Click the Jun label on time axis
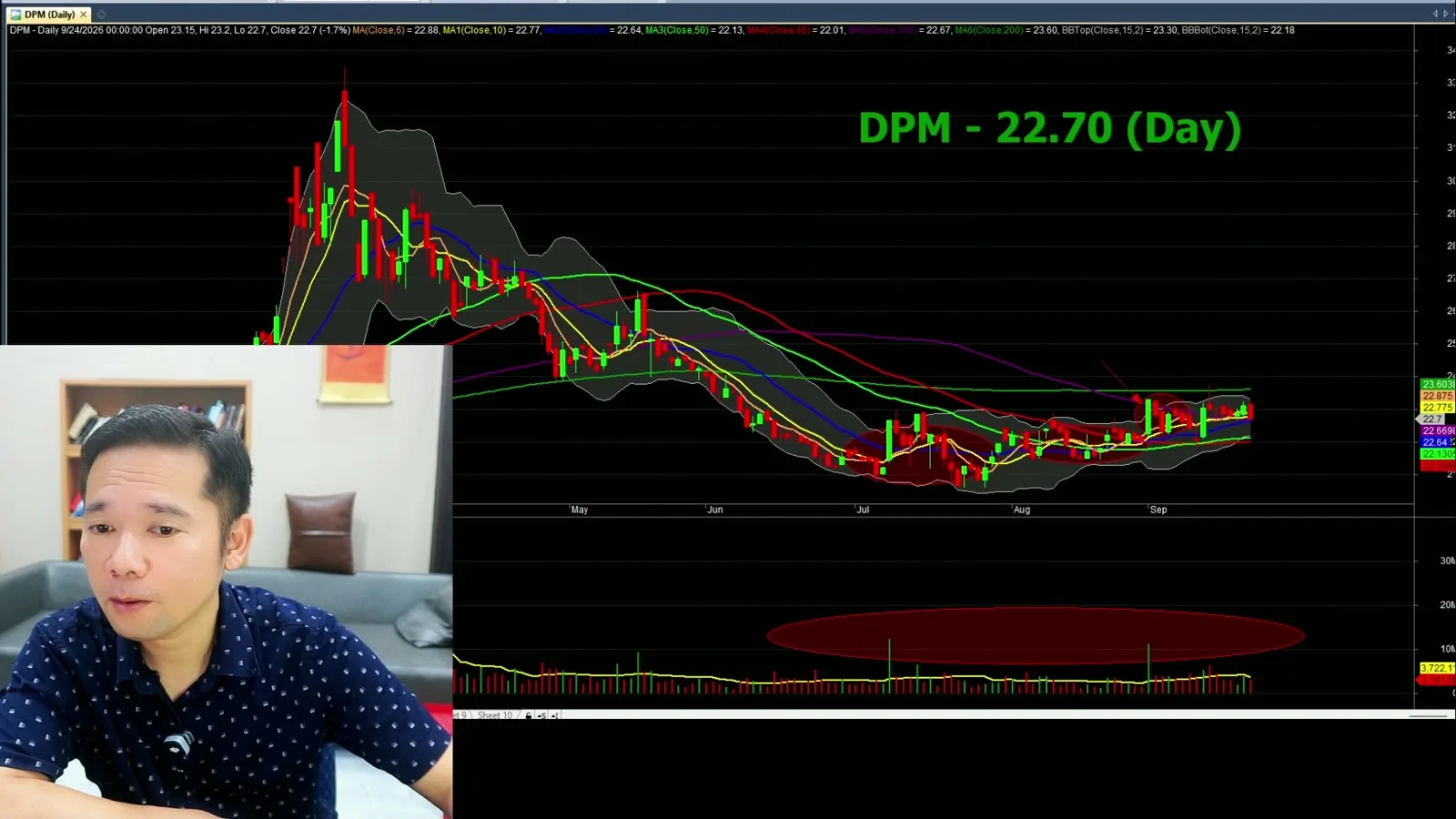 pyautogui.click(x=715, y=510)
